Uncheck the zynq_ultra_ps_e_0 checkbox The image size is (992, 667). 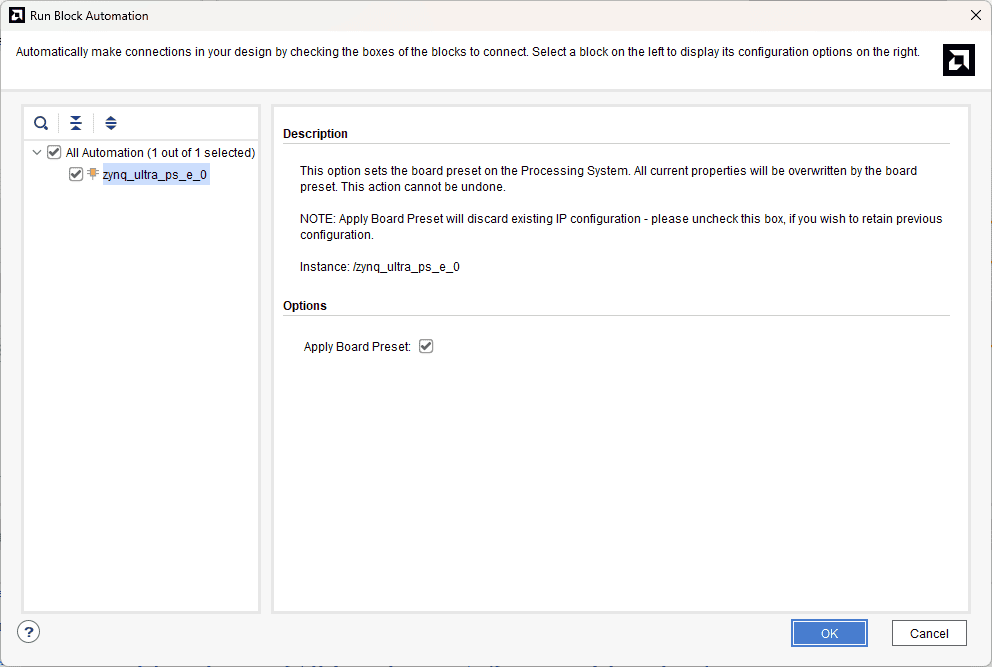point(76,174)
